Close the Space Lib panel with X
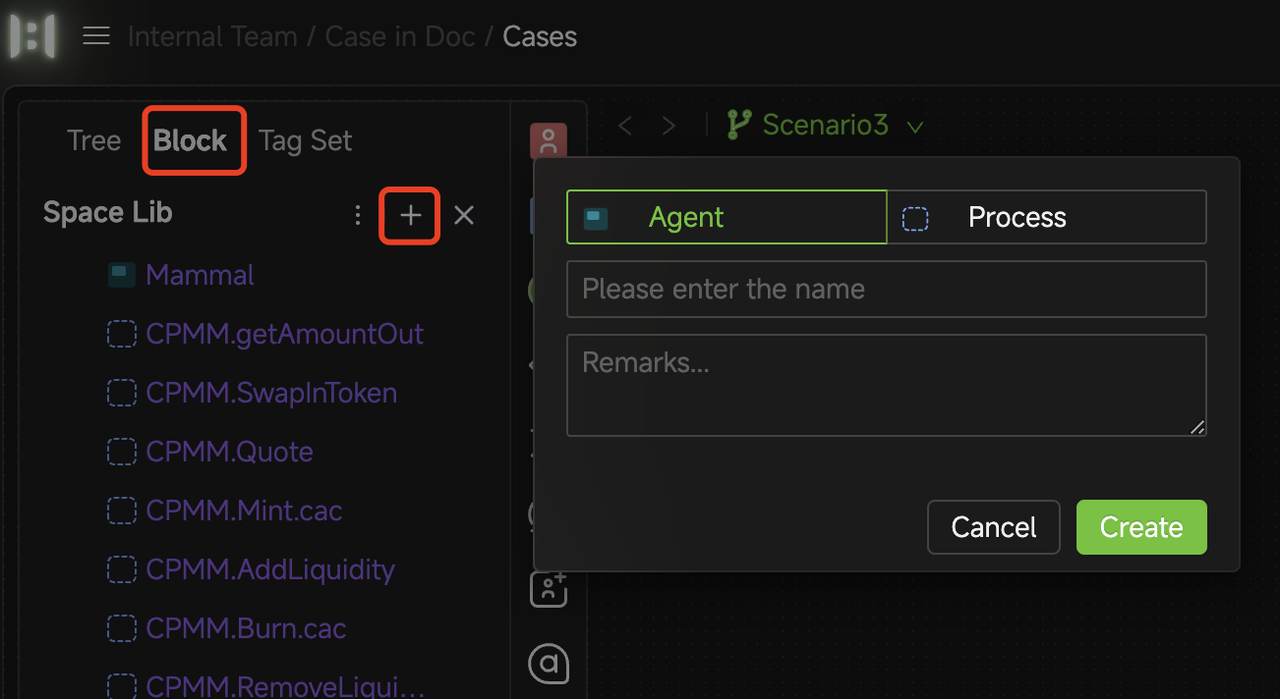1280x699 pixels. click(464, 215)
